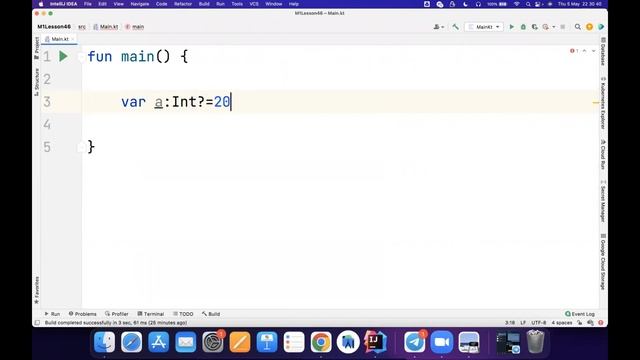Open the Run tool window tab

pos(52,314)
